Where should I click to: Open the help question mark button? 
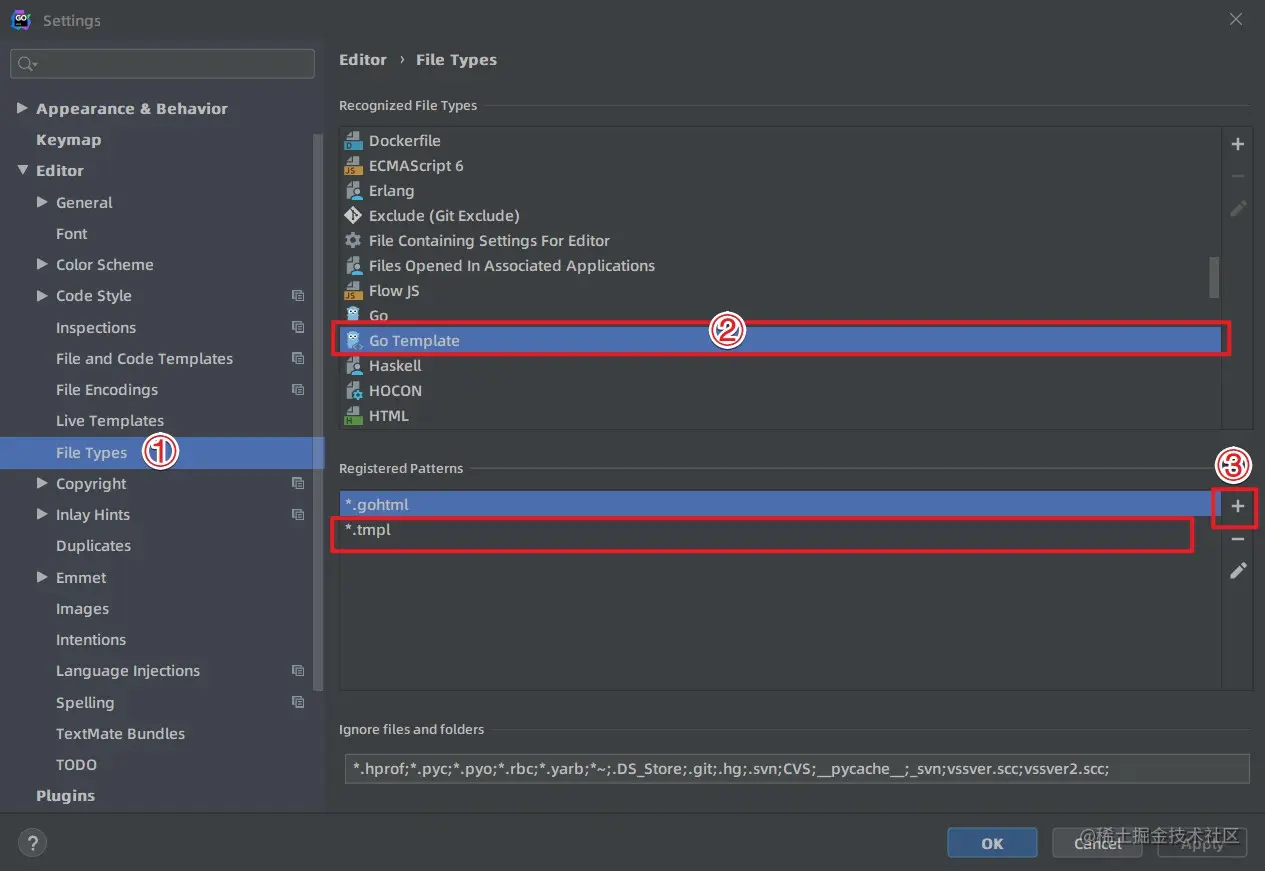click(33, 843)
